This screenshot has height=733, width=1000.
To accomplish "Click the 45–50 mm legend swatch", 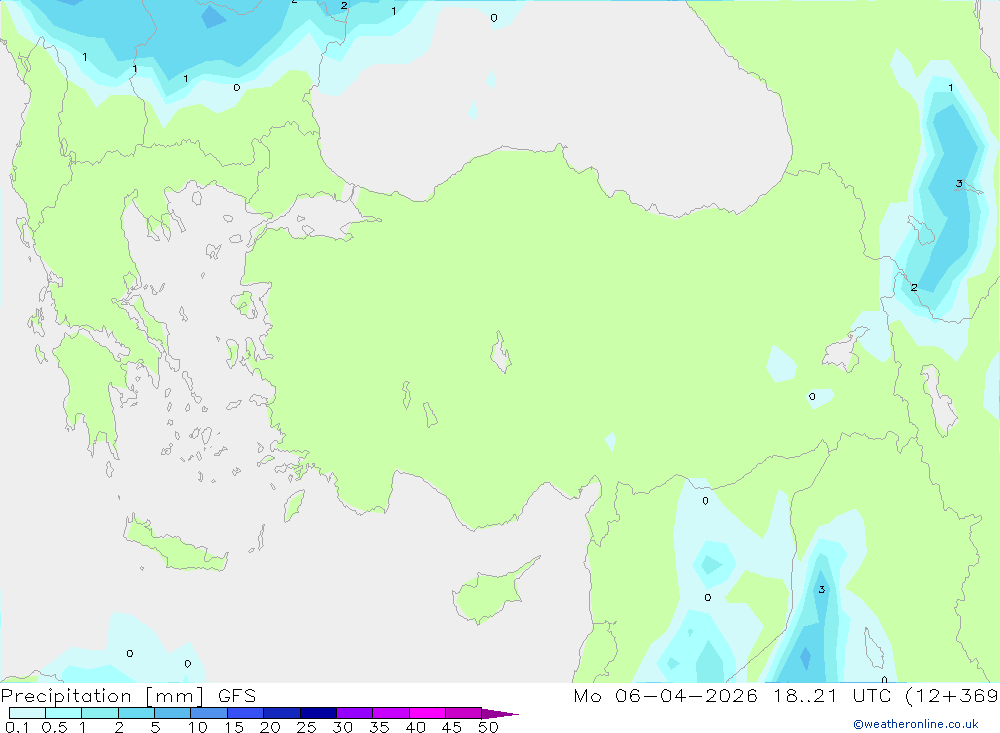I will pos(464,713).
